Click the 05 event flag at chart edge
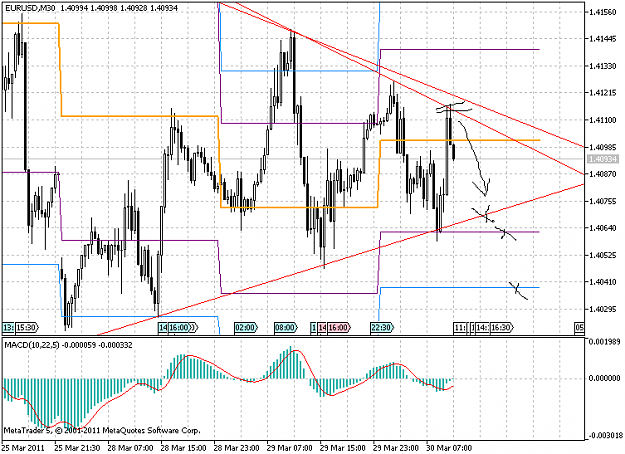 tap(579, 328)
